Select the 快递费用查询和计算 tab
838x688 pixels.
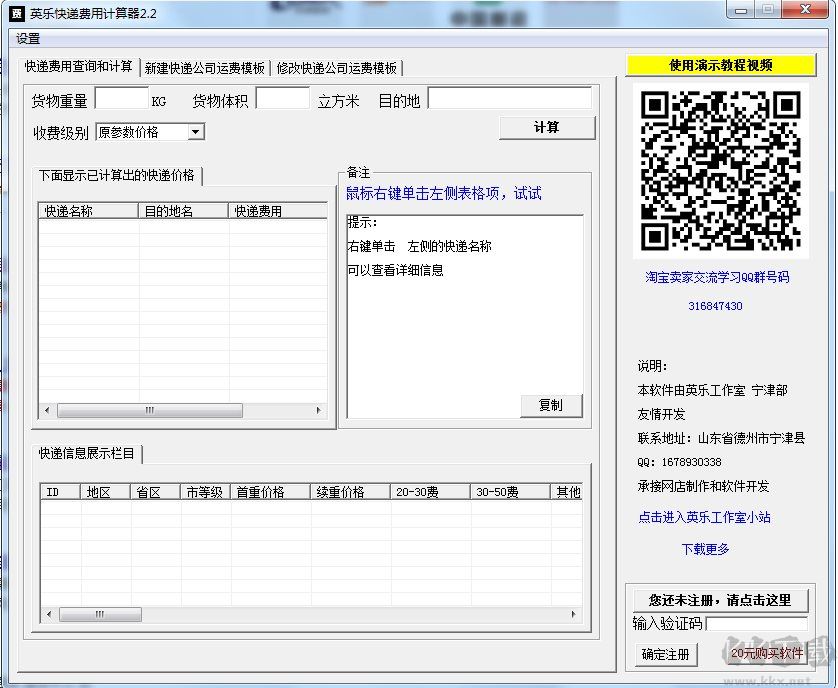[78, 67]
